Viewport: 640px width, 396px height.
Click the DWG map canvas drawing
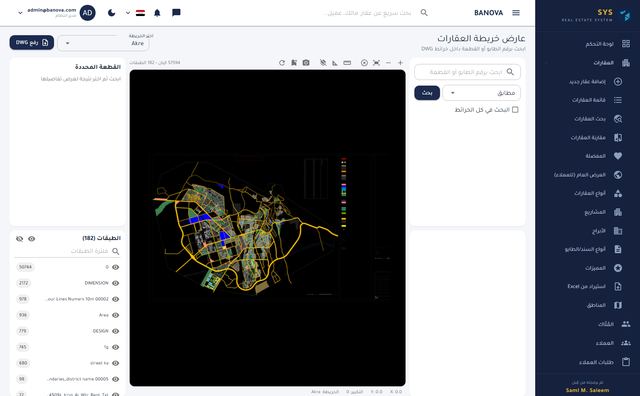(267, 228)
